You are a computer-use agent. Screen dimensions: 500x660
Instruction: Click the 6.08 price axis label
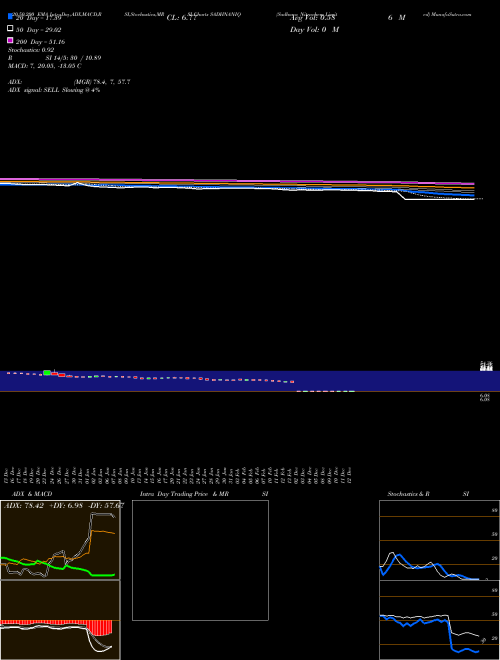484,397
